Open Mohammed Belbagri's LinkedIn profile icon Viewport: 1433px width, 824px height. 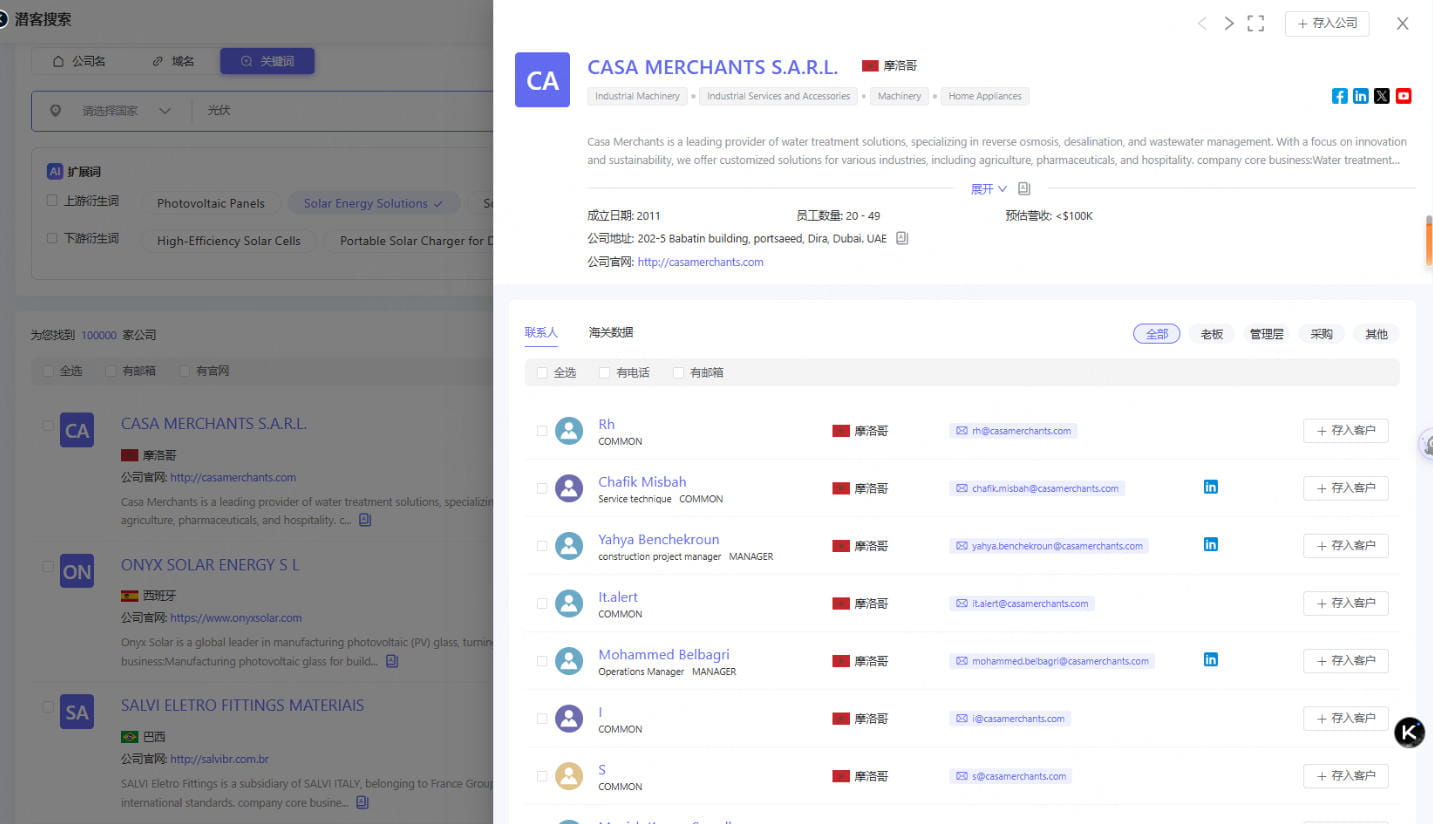(x=1211, y=660)
